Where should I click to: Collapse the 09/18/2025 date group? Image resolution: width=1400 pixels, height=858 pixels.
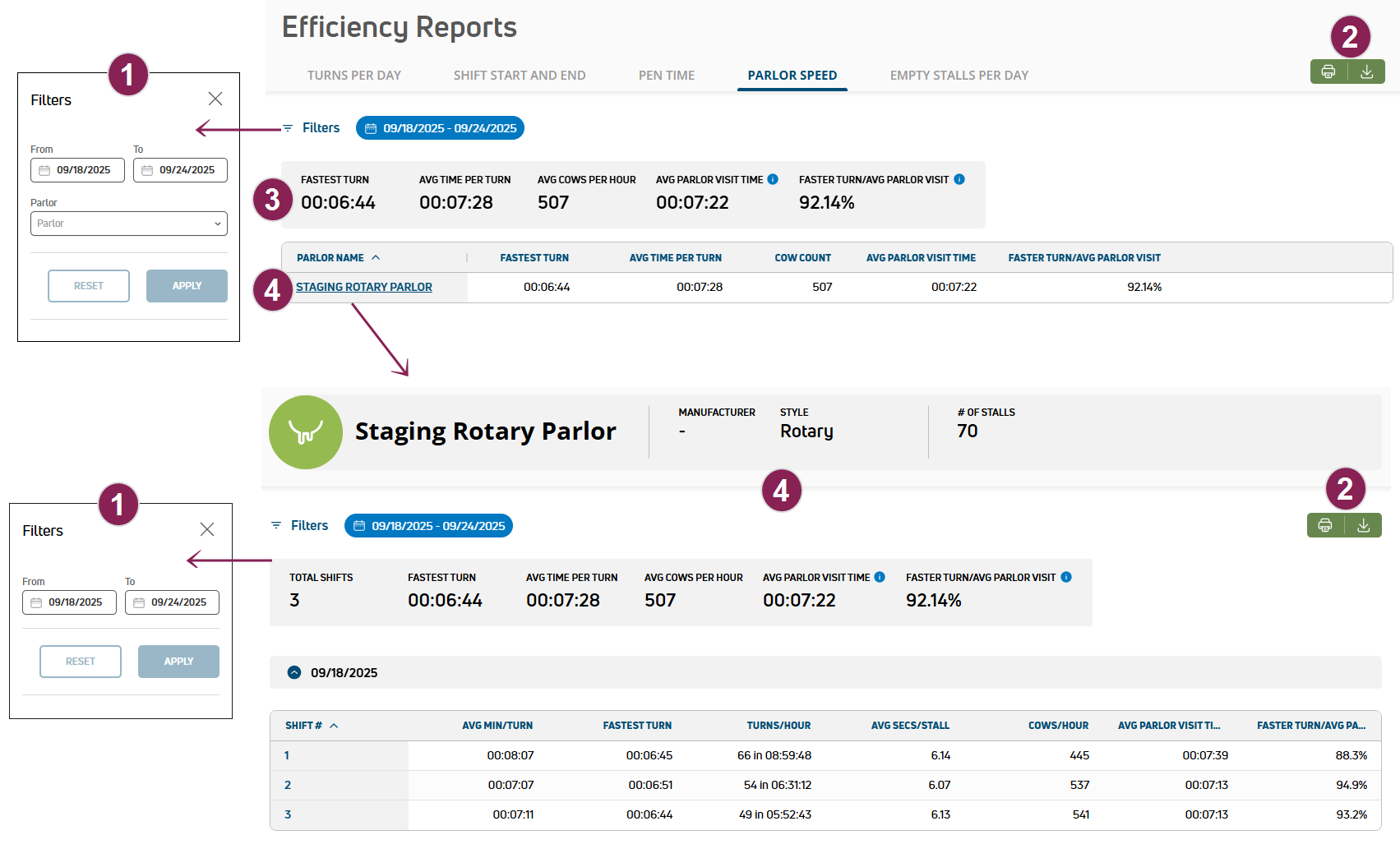click(x=294, y=672)
